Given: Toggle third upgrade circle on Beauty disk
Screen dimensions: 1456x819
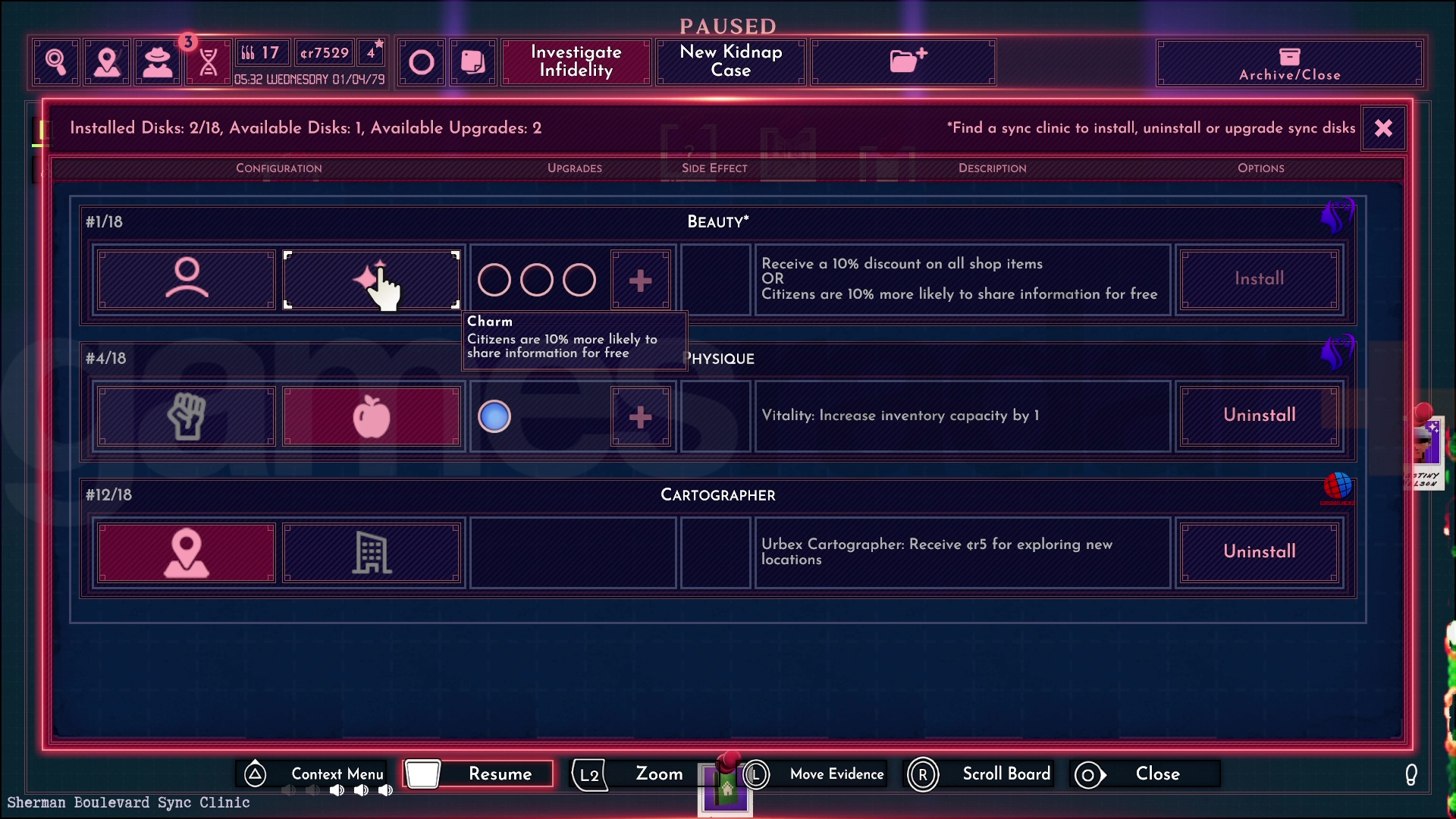Looking at the screenshot, I should click(x=578, y=278).
